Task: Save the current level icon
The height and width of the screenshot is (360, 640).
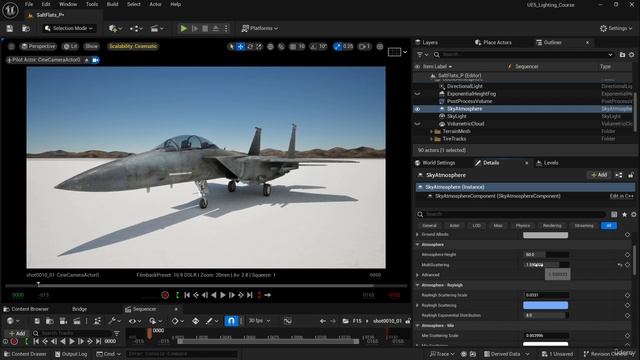Action: (x=9, y=28)
